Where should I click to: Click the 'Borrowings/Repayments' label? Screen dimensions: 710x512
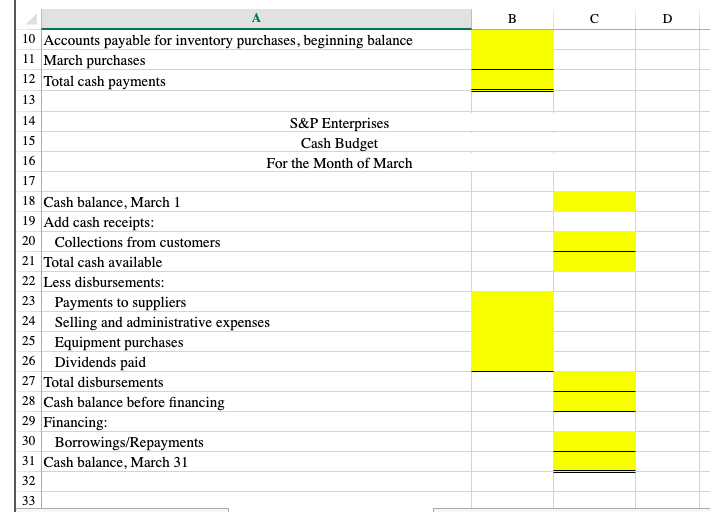[x=129, y=442]
